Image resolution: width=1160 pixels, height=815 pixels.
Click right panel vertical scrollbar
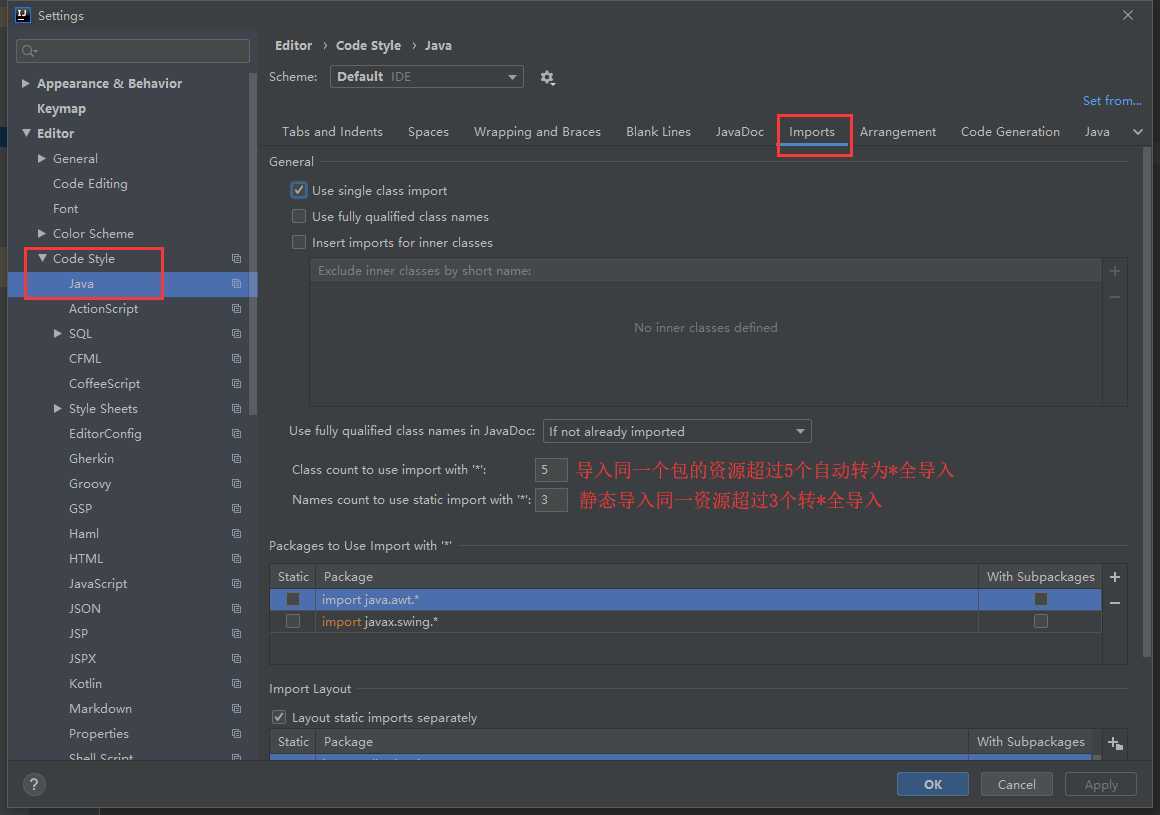pos(1147,402)
